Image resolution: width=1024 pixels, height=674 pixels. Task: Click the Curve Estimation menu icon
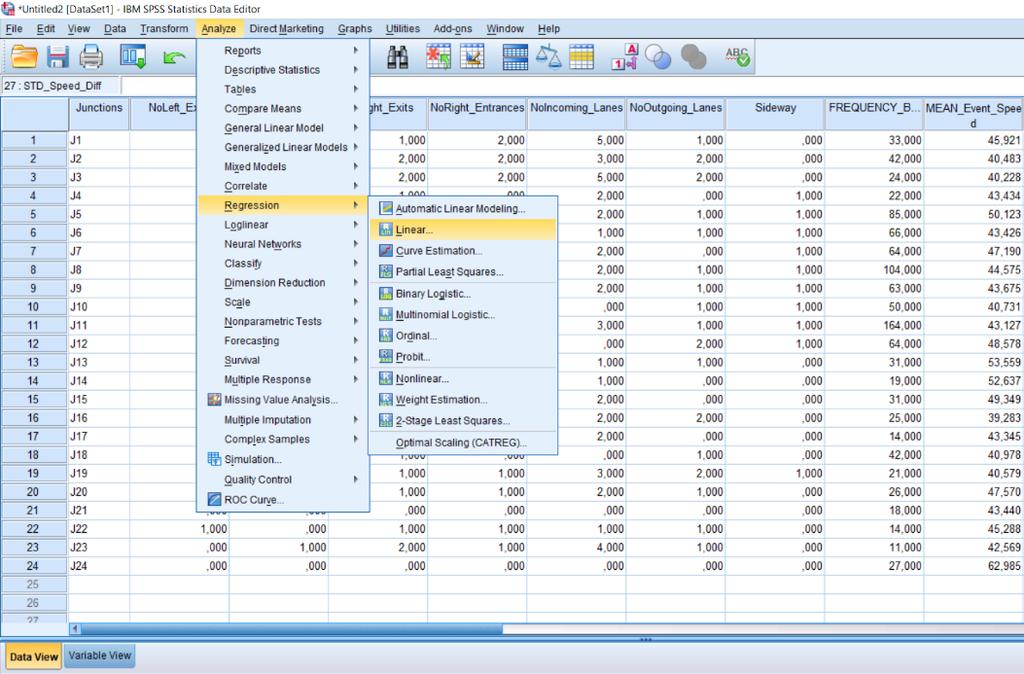click(x=386, y=251)
